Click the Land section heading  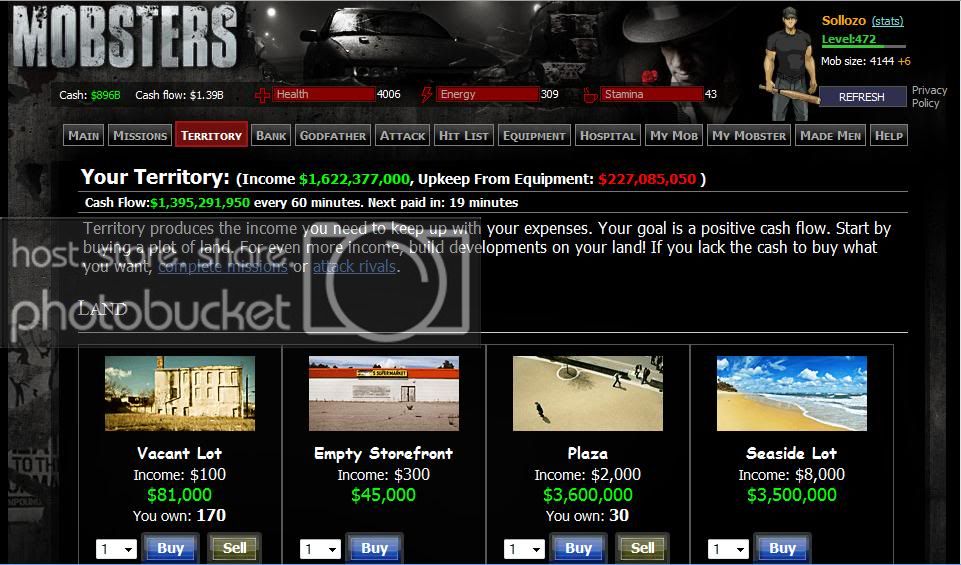click(102, 308)
